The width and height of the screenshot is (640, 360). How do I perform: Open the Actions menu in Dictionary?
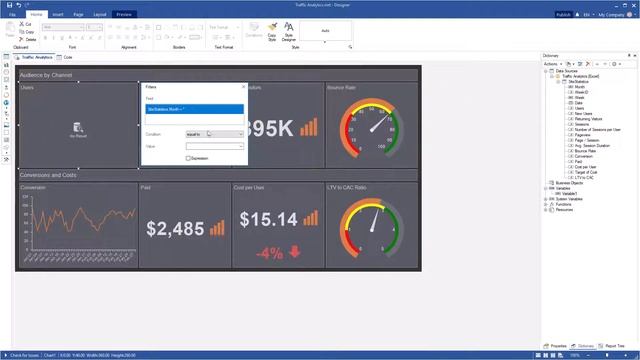(553, 64)
